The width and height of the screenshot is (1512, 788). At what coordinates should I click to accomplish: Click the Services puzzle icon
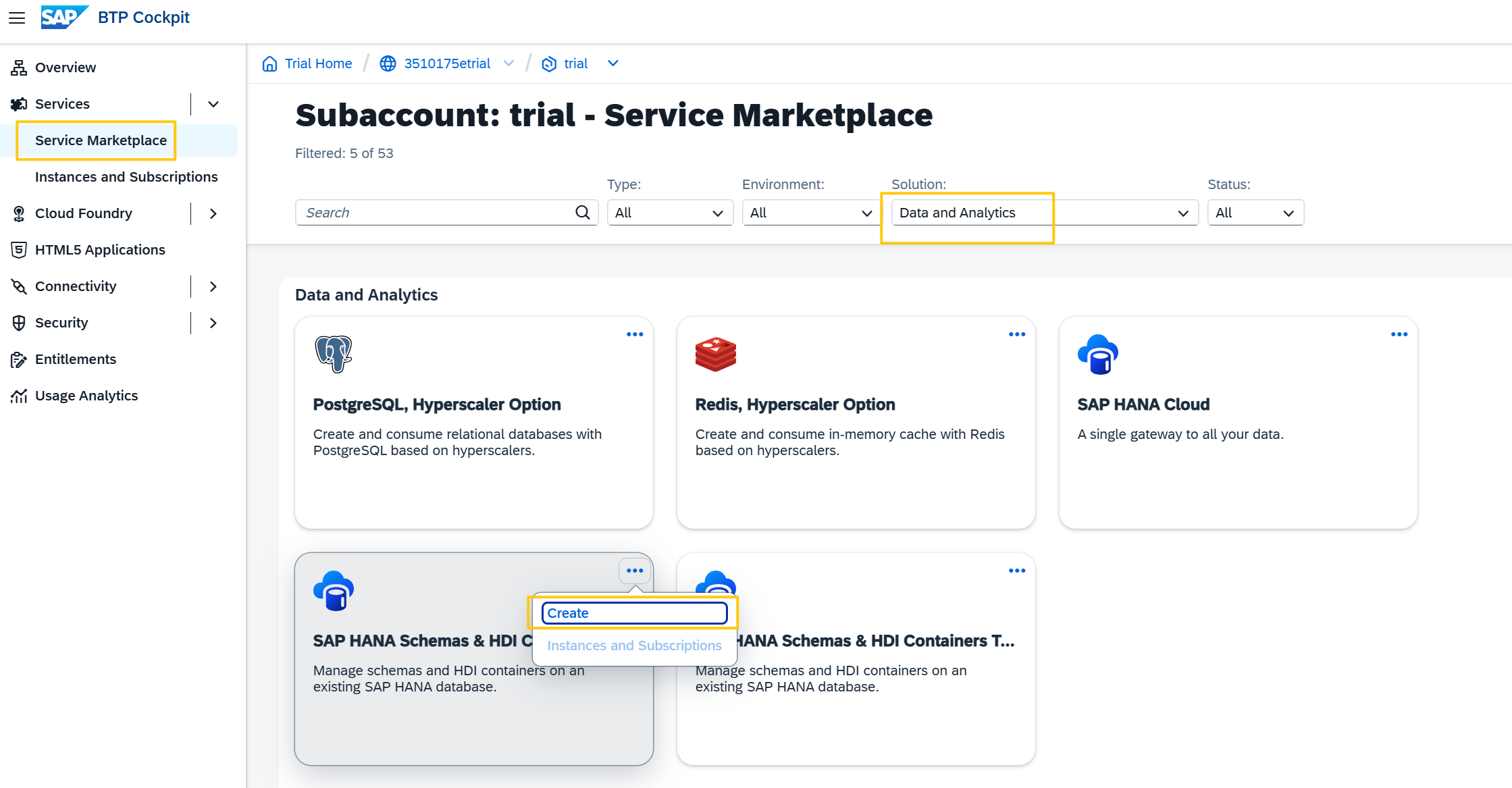tap(19, 104)
